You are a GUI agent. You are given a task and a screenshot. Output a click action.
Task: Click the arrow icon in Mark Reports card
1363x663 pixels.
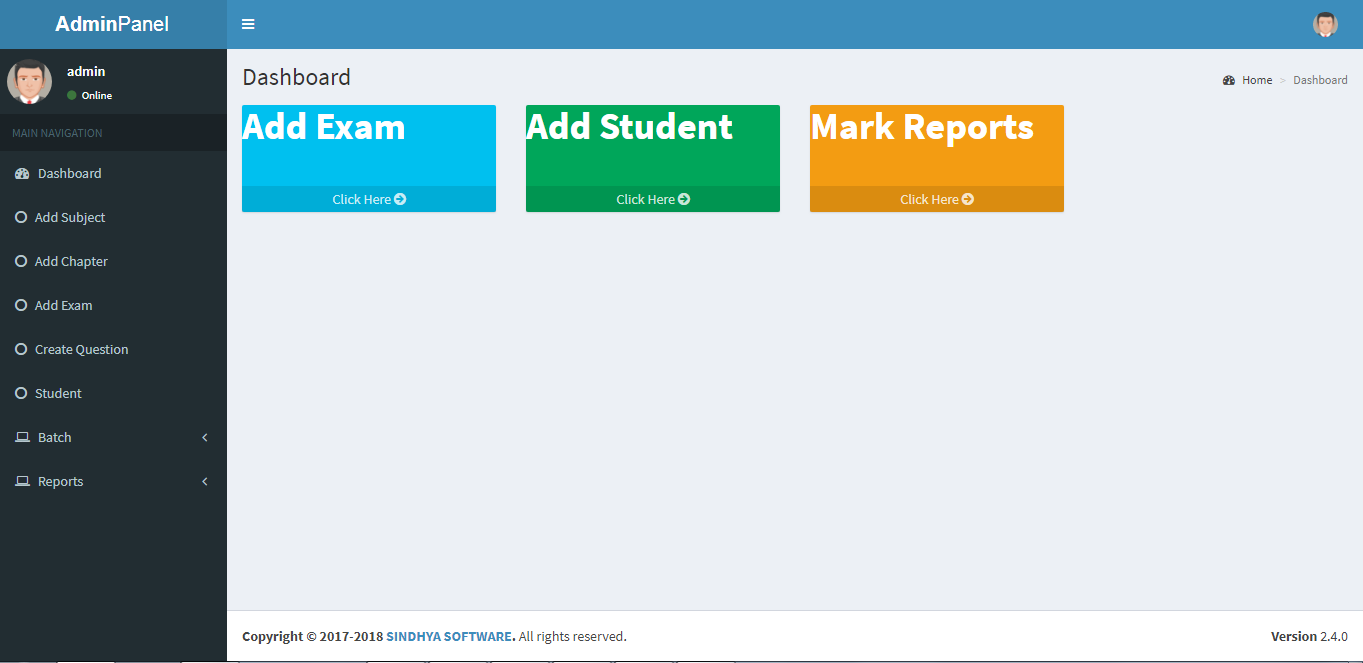click(x=968, y=199)
